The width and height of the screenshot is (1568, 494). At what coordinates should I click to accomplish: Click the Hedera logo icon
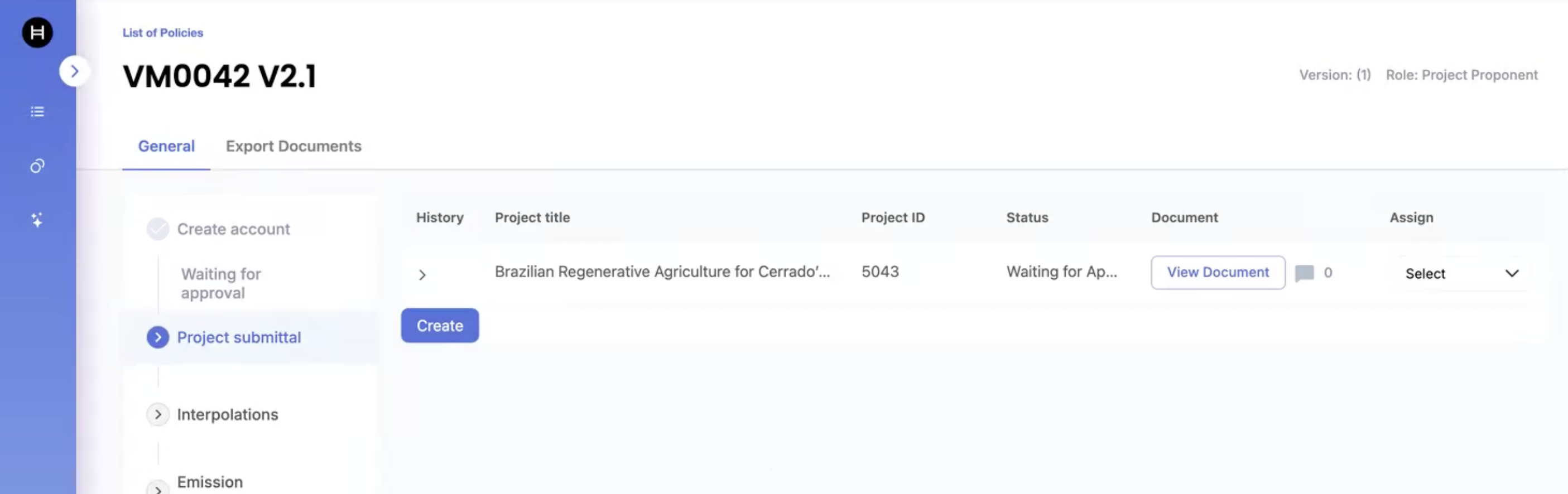(x=37, y=32)
